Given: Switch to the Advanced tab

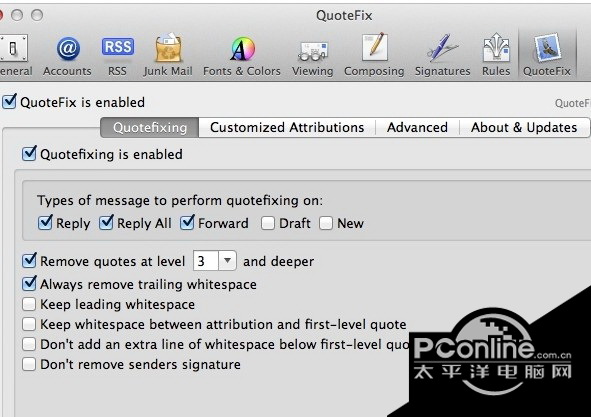Looking at the screenshot, I should tap(417, 127).
